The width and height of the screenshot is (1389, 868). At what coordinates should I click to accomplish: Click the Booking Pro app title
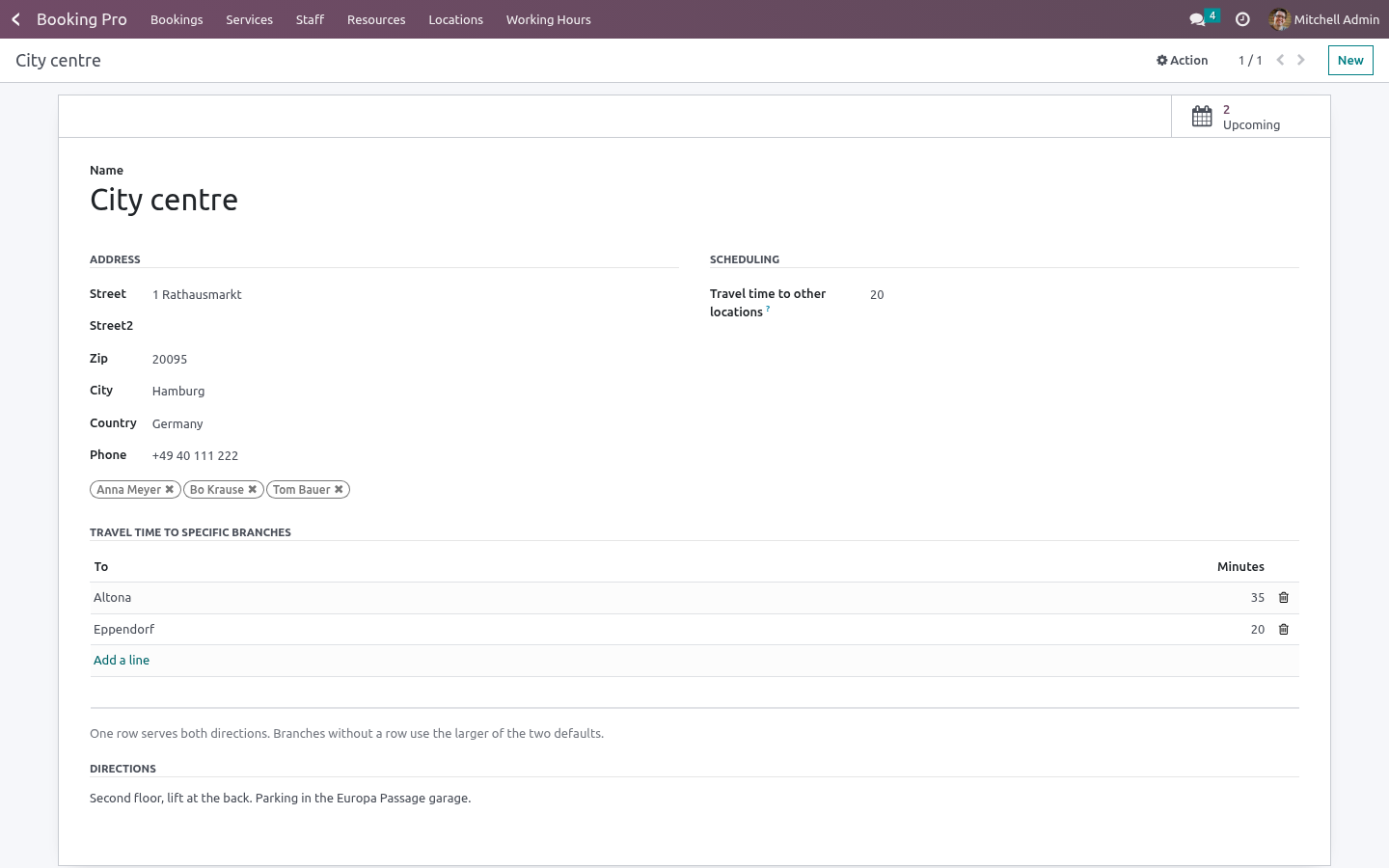[x=82, y=19]
